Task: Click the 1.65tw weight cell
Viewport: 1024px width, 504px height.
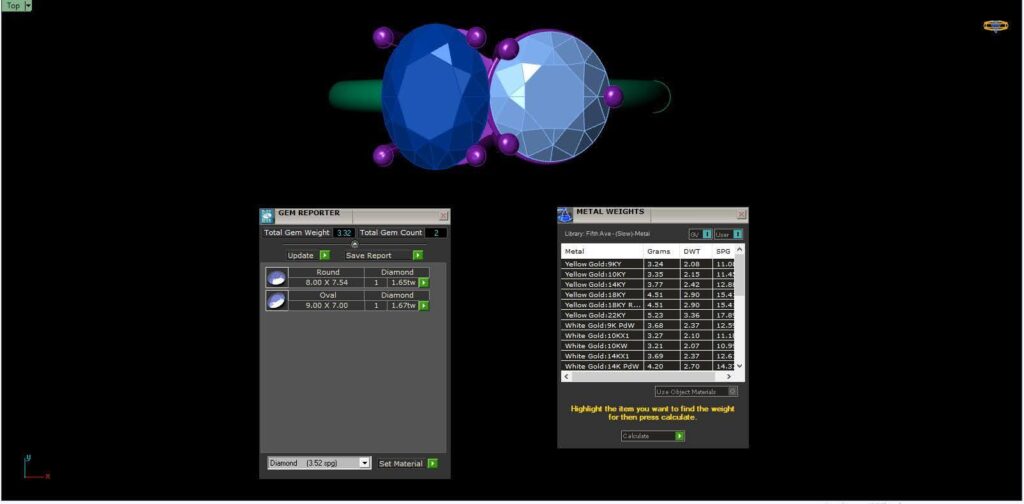Action: [402, 283]
